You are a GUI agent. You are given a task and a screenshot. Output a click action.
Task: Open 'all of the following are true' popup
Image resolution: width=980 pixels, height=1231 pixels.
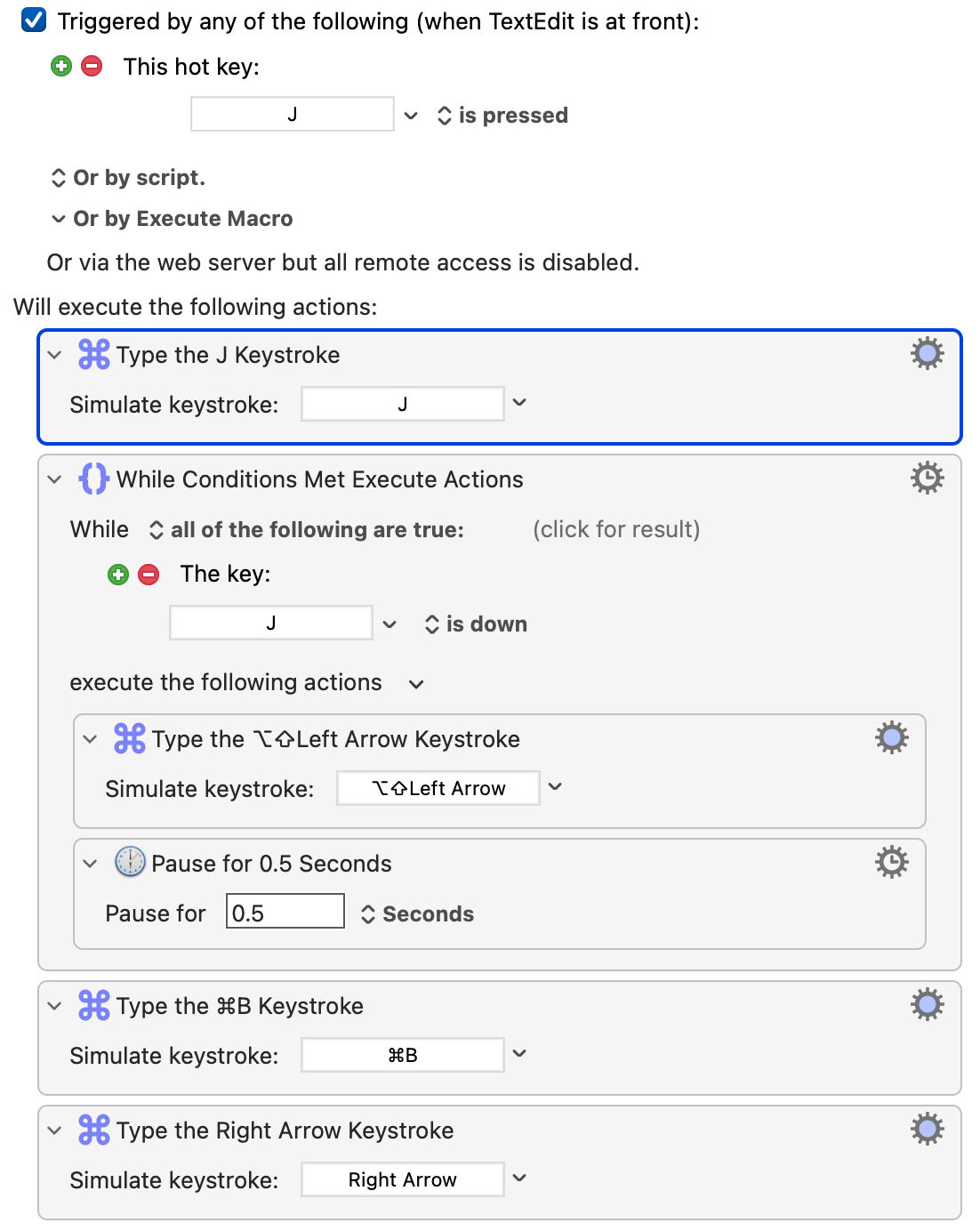pyautogui.click(x=307, y=530)
